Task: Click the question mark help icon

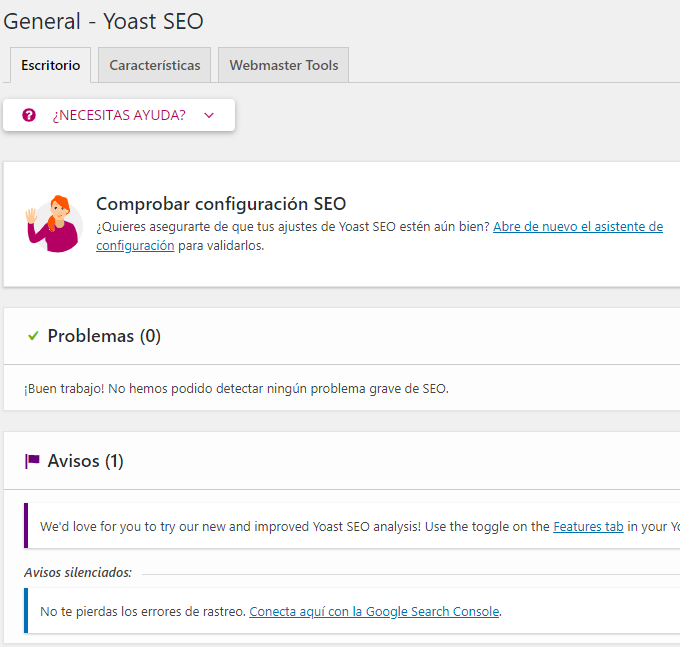Action: [x=29, y=115]
